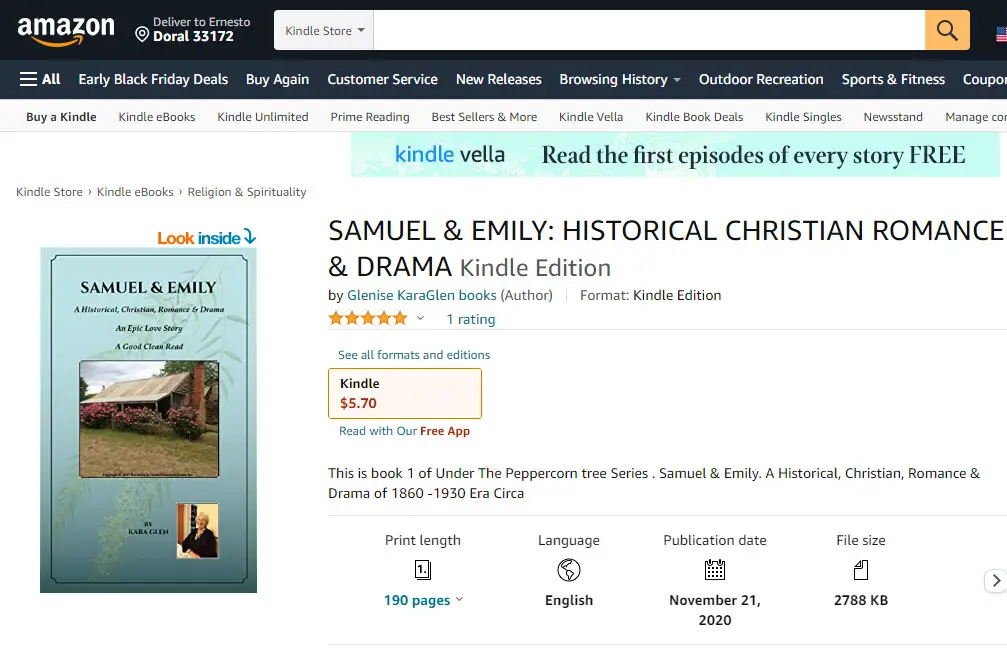Expand the Browsing History dropdown
Image resolution: width=1007 pixels, height=655 pixels.
click(619, 79)
